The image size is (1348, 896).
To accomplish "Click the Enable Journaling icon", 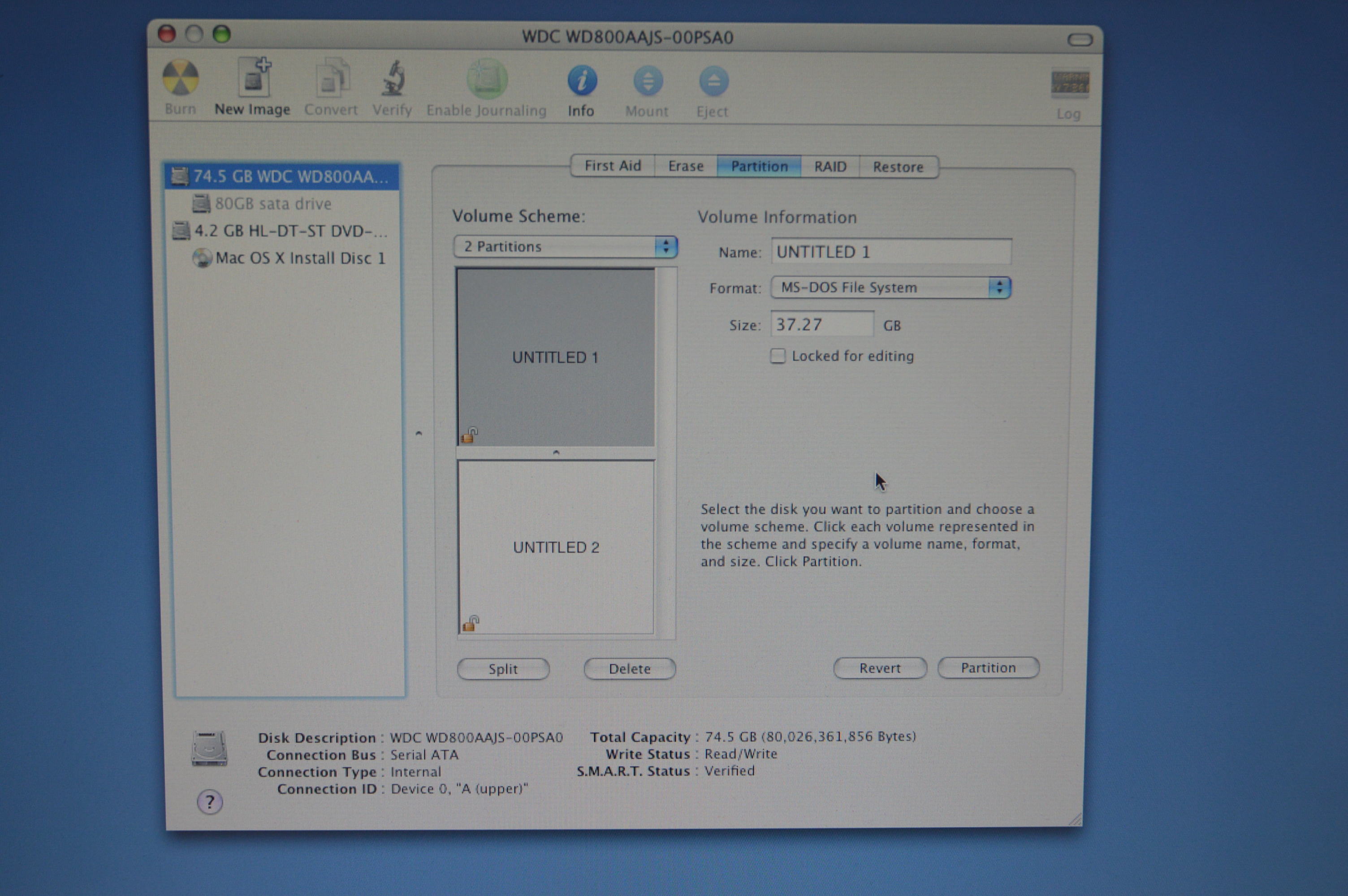I will click(486, 79).
